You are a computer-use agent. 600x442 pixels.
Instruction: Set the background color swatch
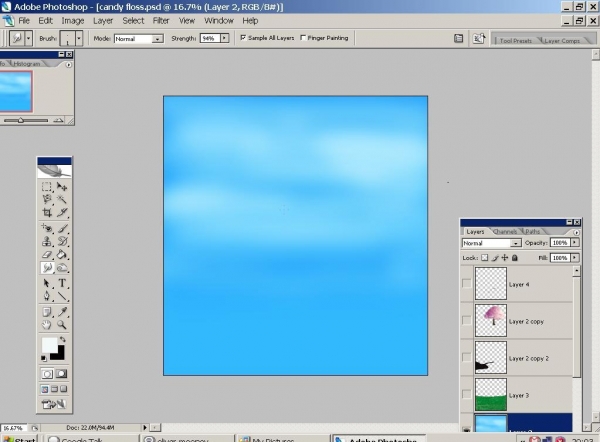coord(59,355)
